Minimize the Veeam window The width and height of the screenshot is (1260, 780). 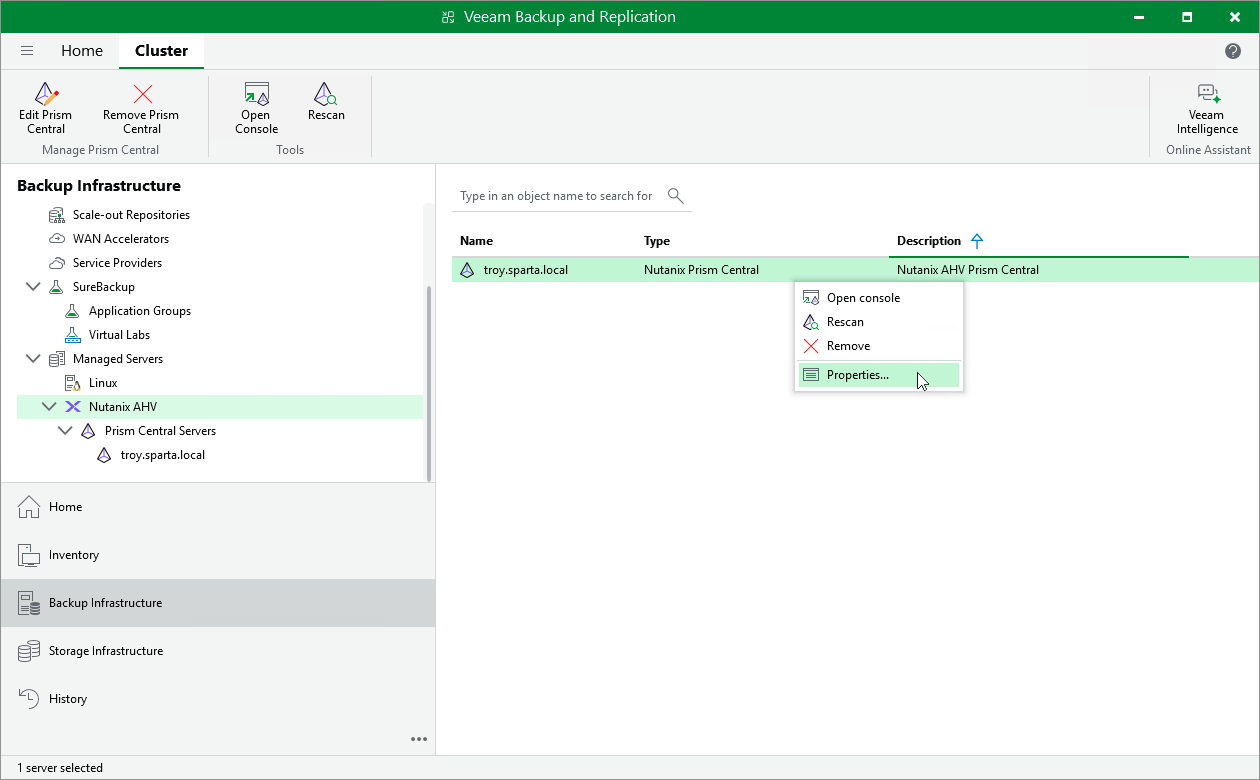1139,17
